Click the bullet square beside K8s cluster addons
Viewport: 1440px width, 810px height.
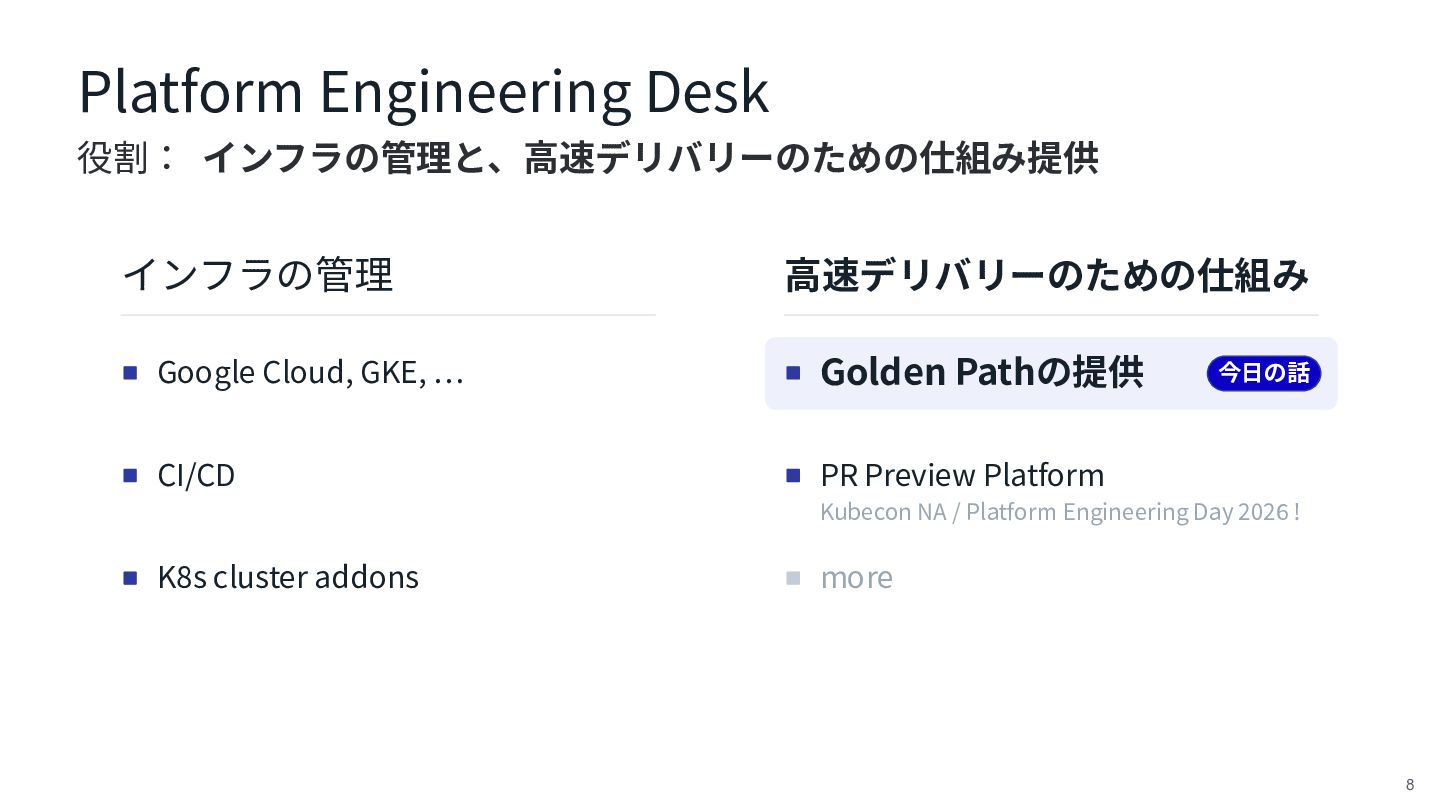click(x=130, y=578)
